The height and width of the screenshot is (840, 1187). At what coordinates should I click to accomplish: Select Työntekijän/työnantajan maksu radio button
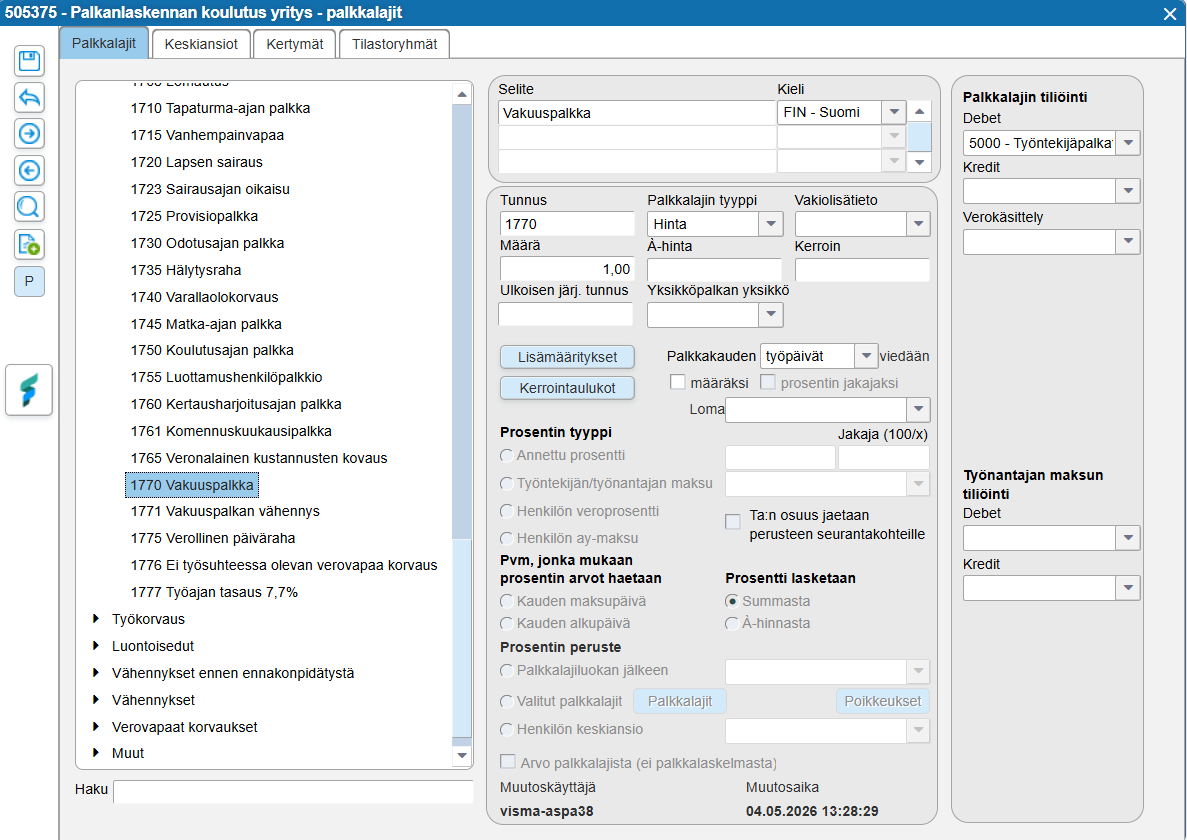coord(506,483)
